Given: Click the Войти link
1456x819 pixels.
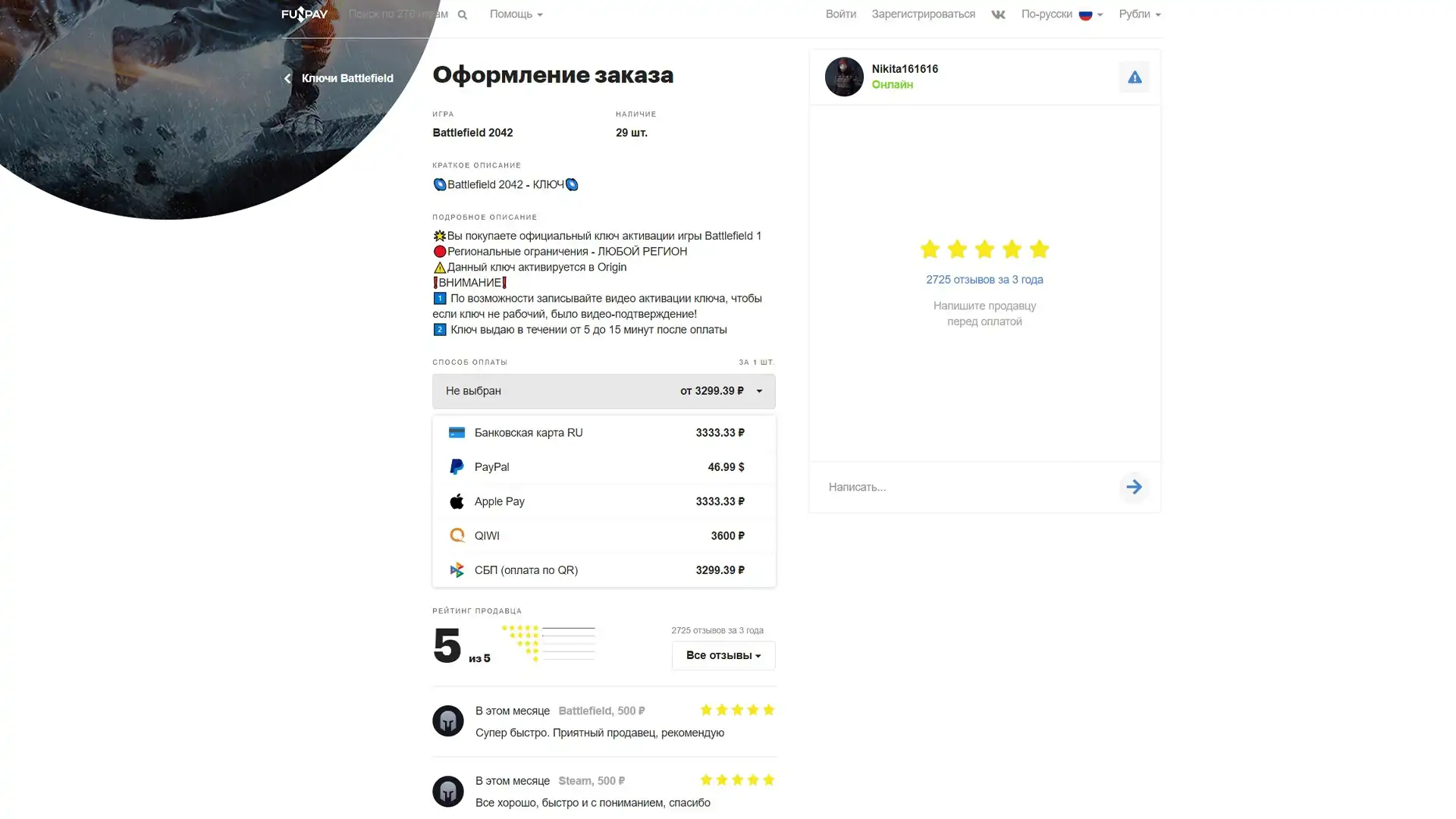Looking at the screenshot, I should (x=841, y=14).
